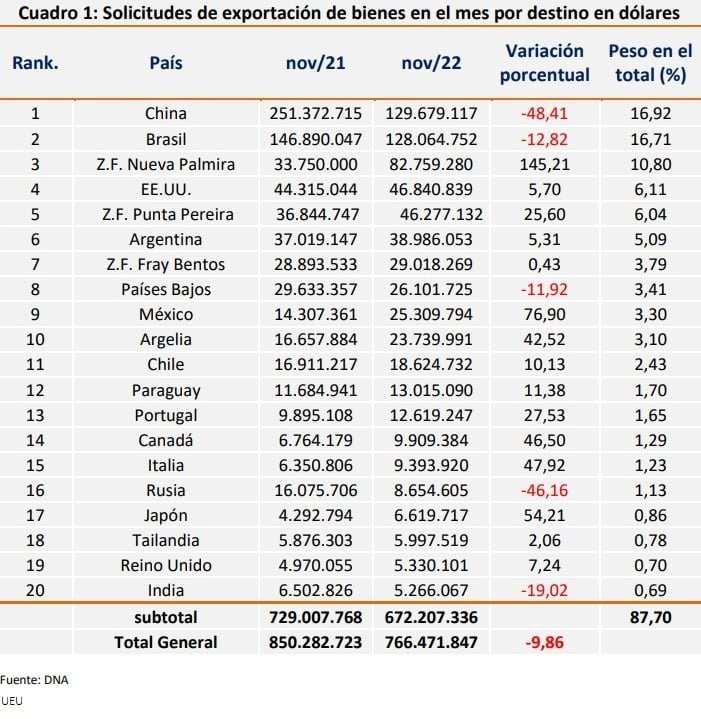Select the Rank. column header
The height and width of the screenshot is (719, 701).
(x=35, y=63)
